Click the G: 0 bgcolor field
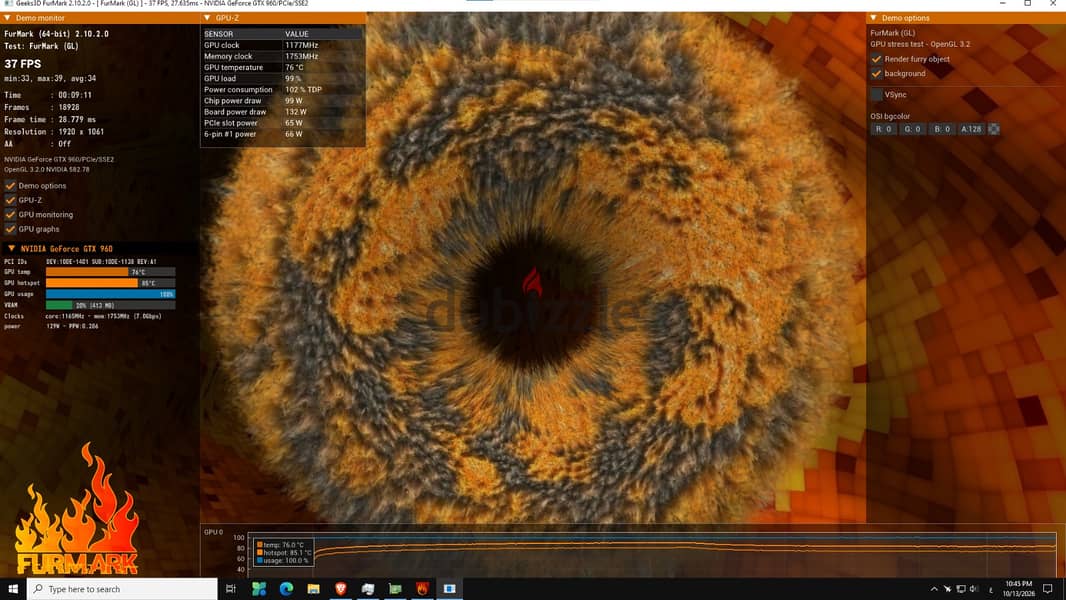Image resolution: width=1066 pixels, height=600 pixels. pyautogui.click(x=912, y=129)
